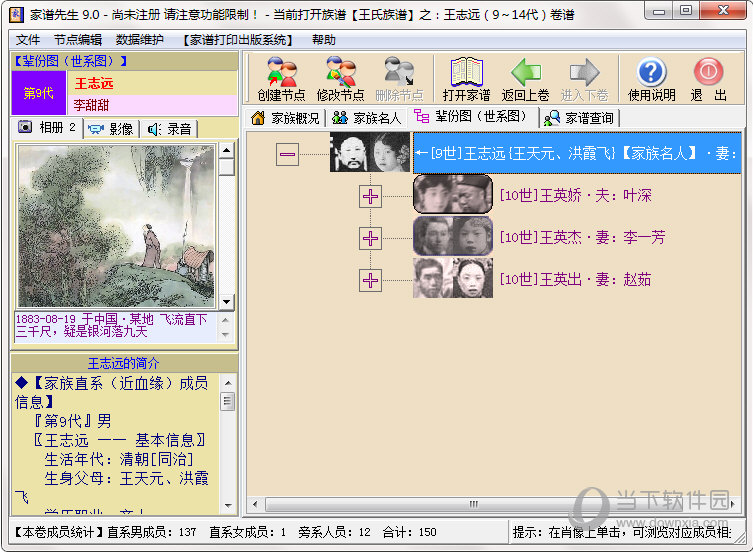Click the 修改节点 edit node icon
The height and width of the screenshot is (552, 753).
pyautogui.click(x=340, y=79)
